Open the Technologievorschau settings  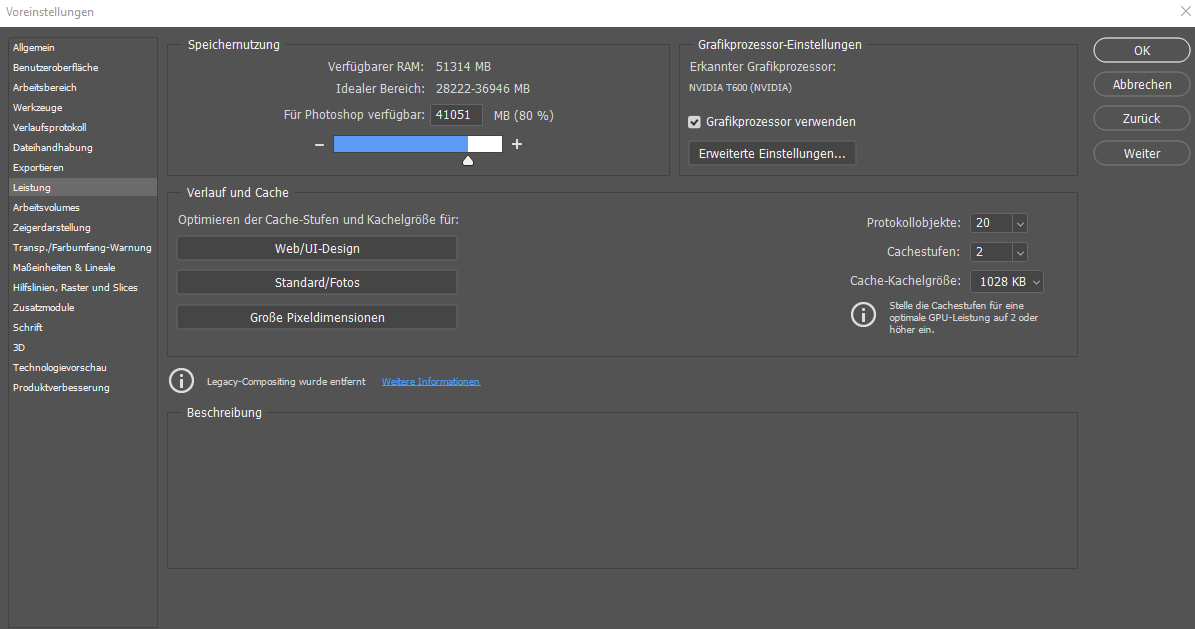[x=82, y=367]
